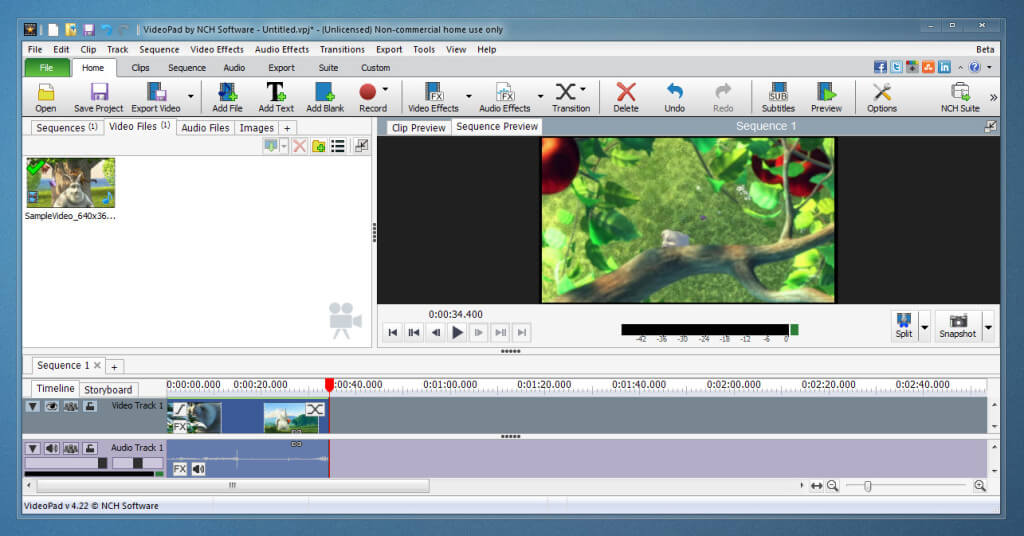Toggle Video Track 1 visibility eye
The height and width of the screenshot is (536, 1024).
tap(52, 407)
